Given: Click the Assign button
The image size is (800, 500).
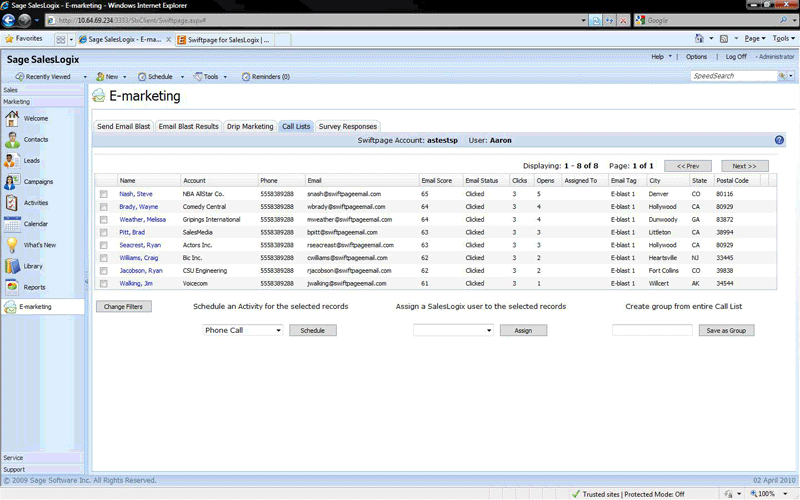Looking at the screenshot, I should tap(523, 330).
